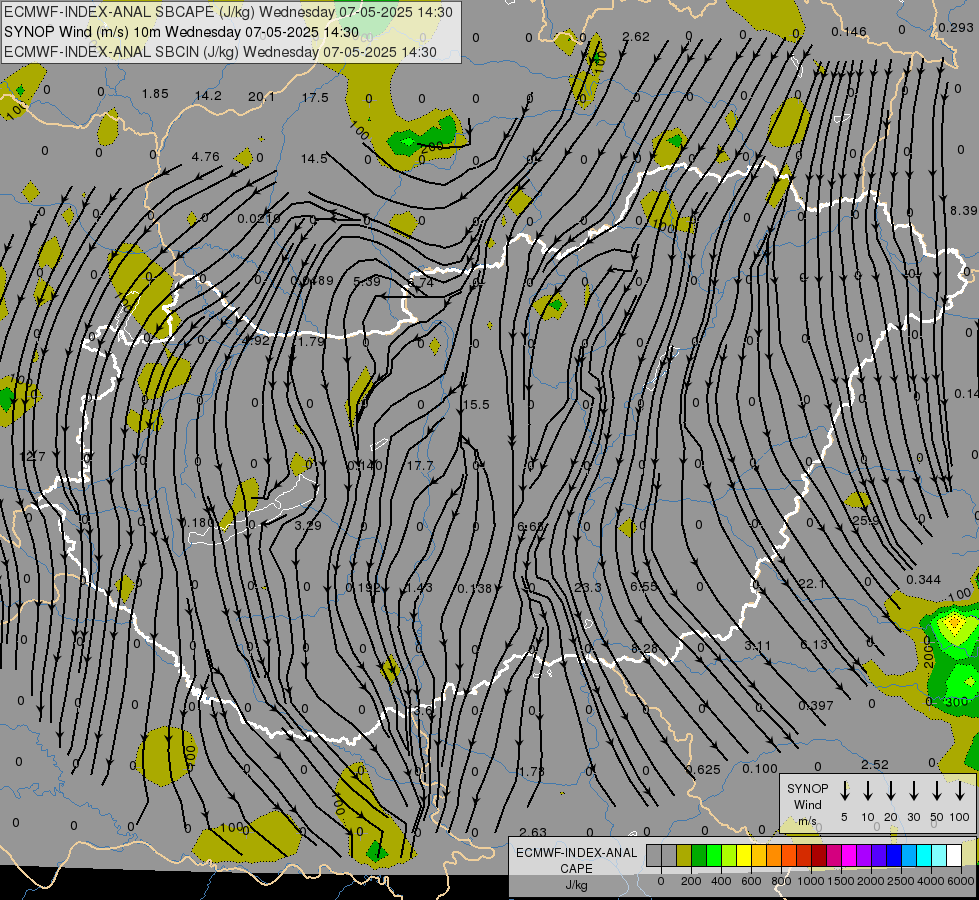Click the 'm/s' unit in wind legend

pyautogui.click(x=807, y=821)
